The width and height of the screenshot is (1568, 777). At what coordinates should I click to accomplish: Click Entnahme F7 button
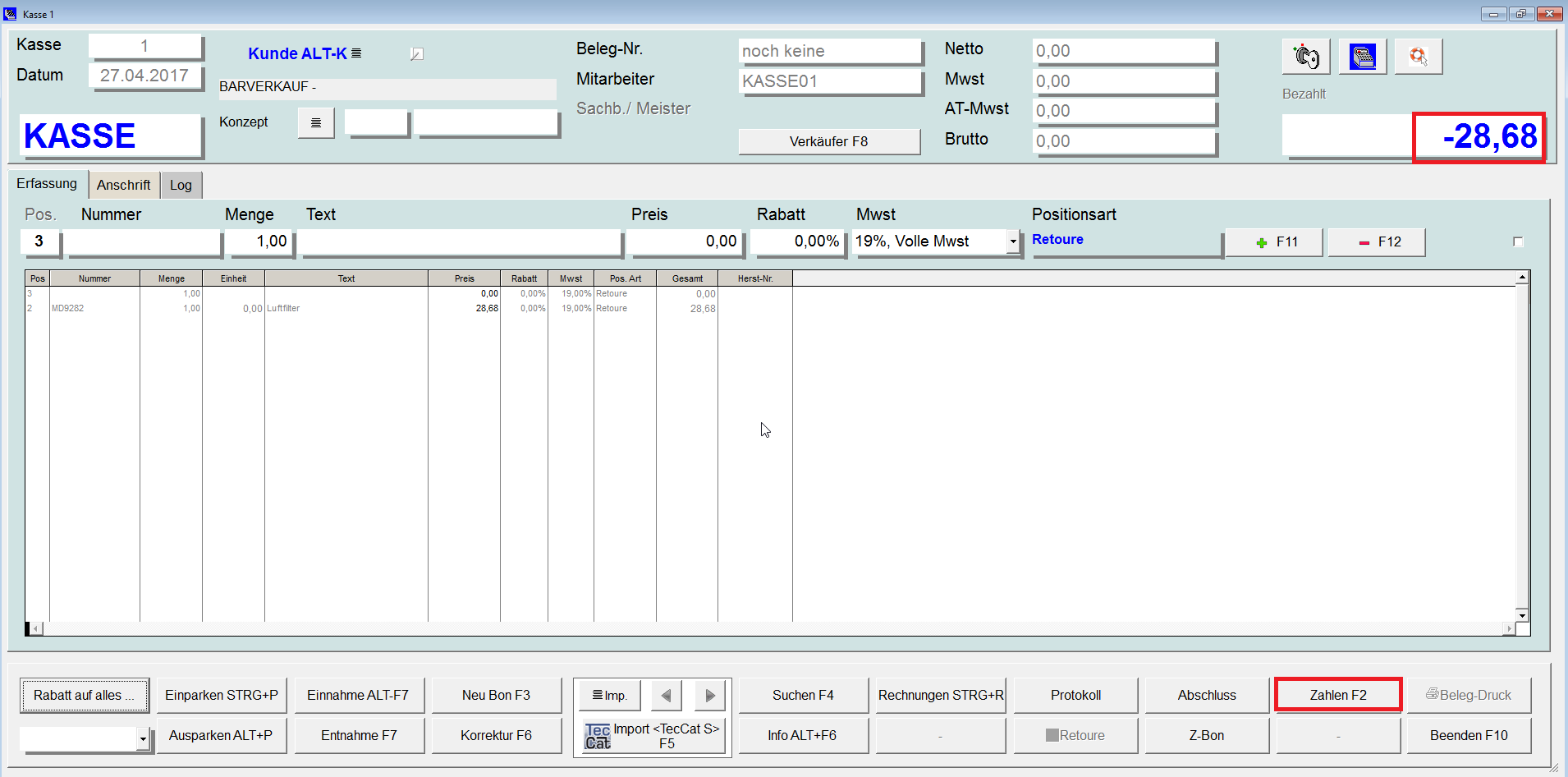click(359, 736)
